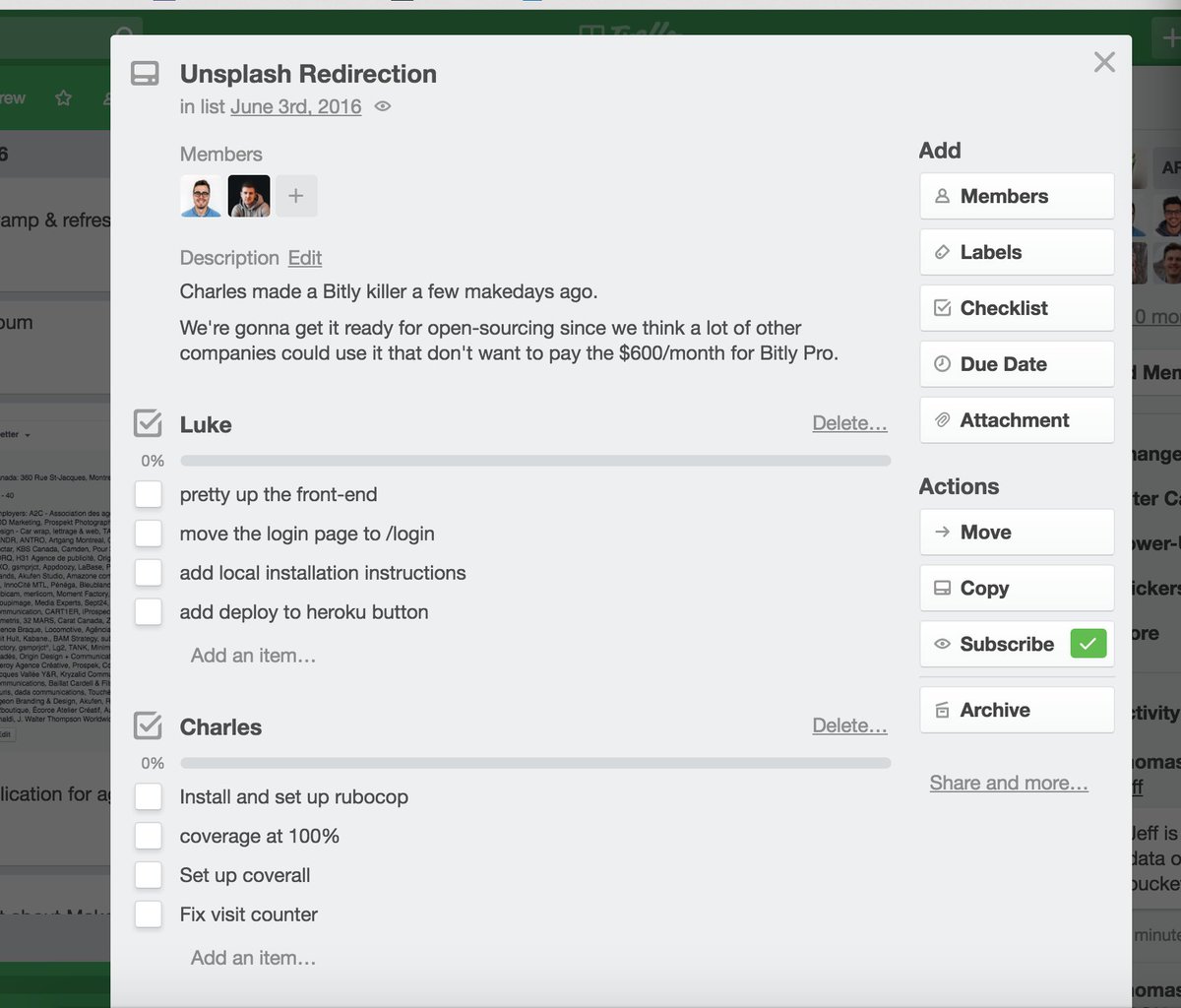Screen dimensions: 1181x1008
Task: Move this card
Action: coord(1017,532)
